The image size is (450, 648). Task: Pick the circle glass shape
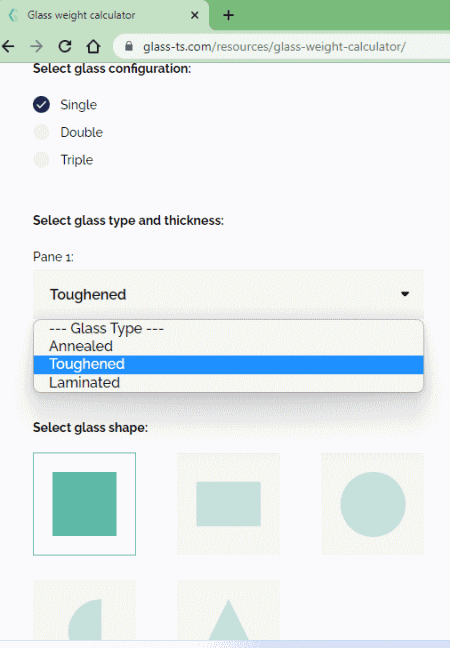pyautogui.click(x=373, y=504)
